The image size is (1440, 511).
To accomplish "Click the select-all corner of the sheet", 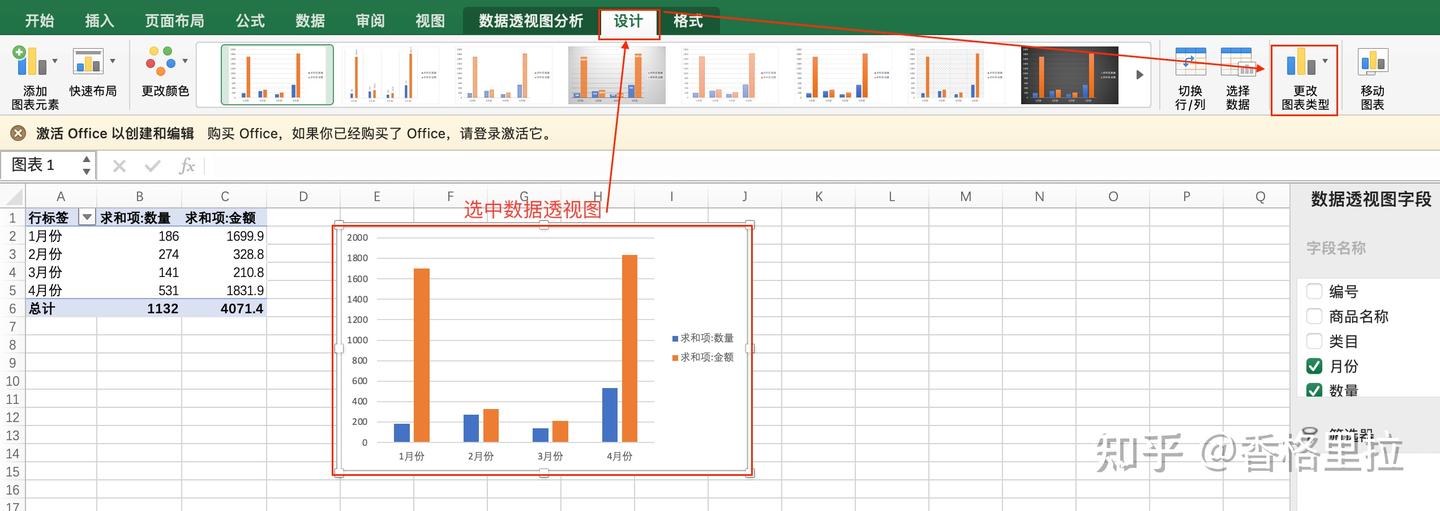I will click(12, 196).
